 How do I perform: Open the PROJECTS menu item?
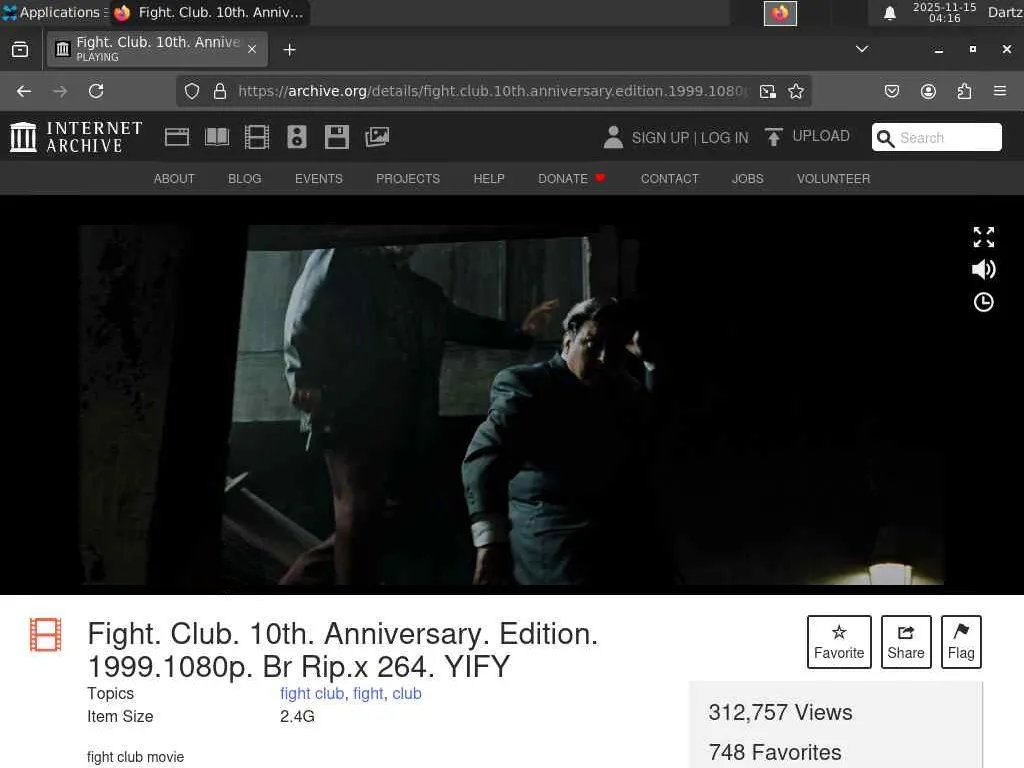point(408,178)
